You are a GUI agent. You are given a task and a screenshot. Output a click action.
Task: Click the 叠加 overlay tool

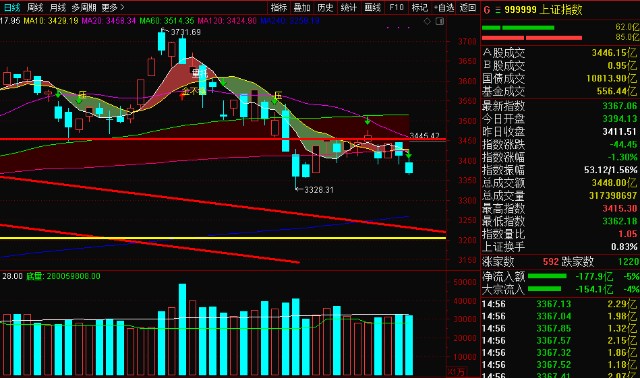(x=302, y=7)
